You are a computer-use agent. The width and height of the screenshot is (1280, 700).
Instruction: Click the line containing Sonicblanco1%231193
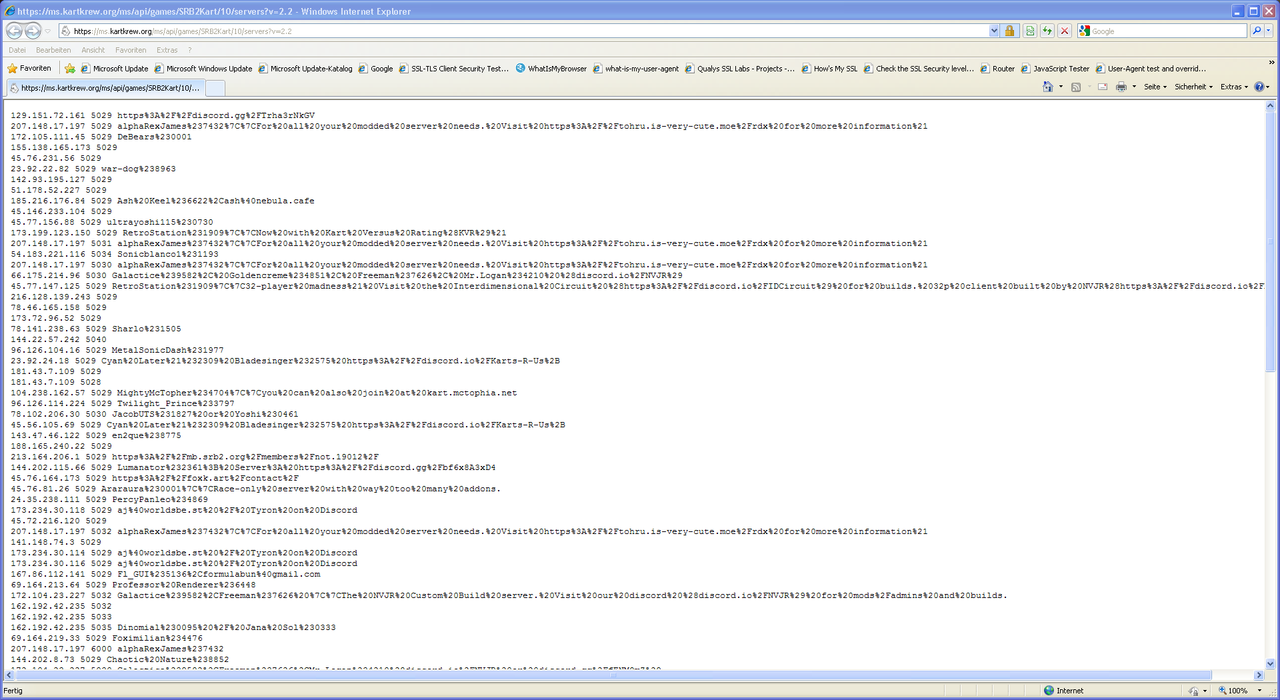coord(114,254)
